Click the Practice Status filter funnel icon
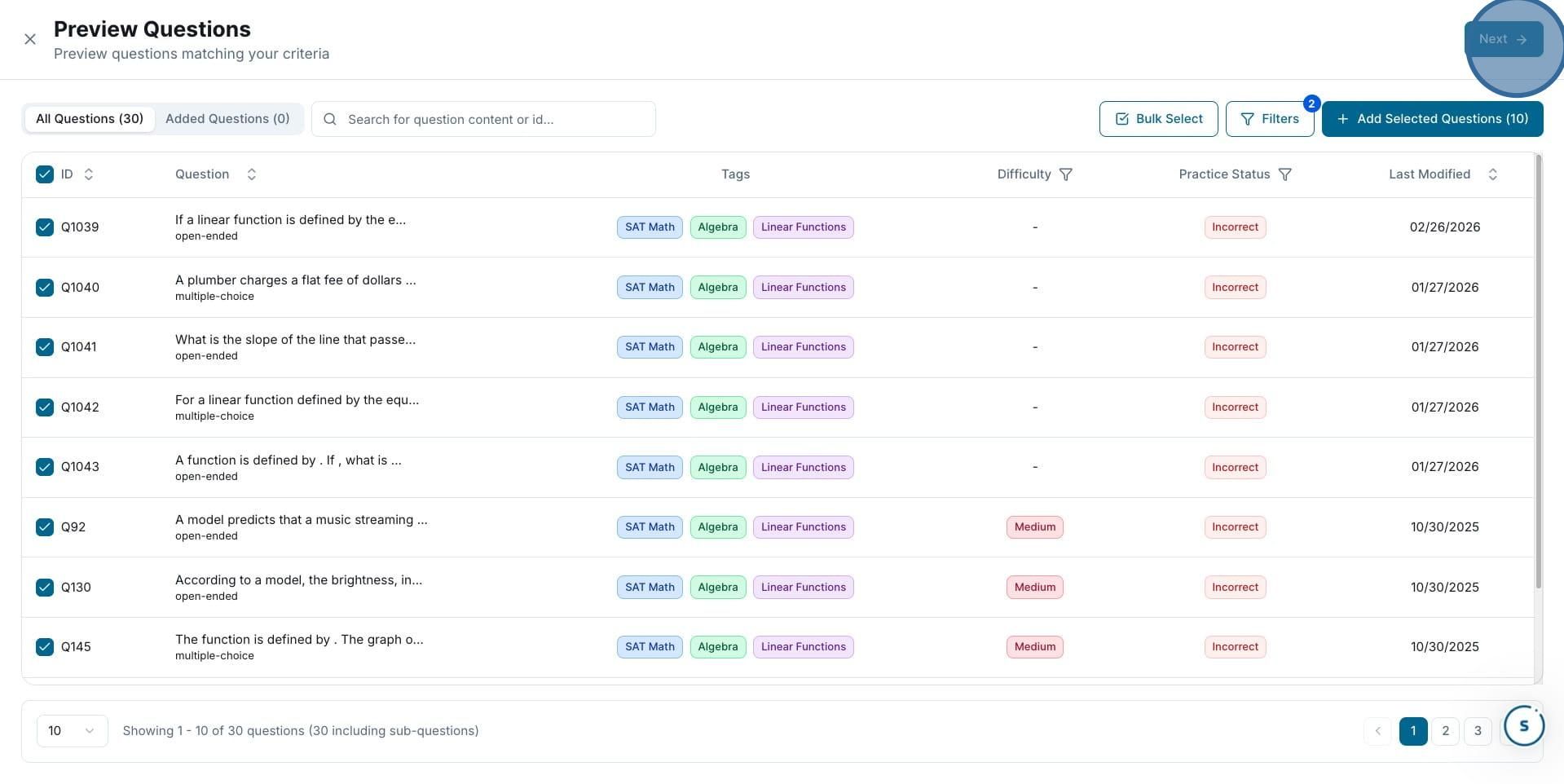This screenshot has height=784, width=1564. click(1285, 174)
